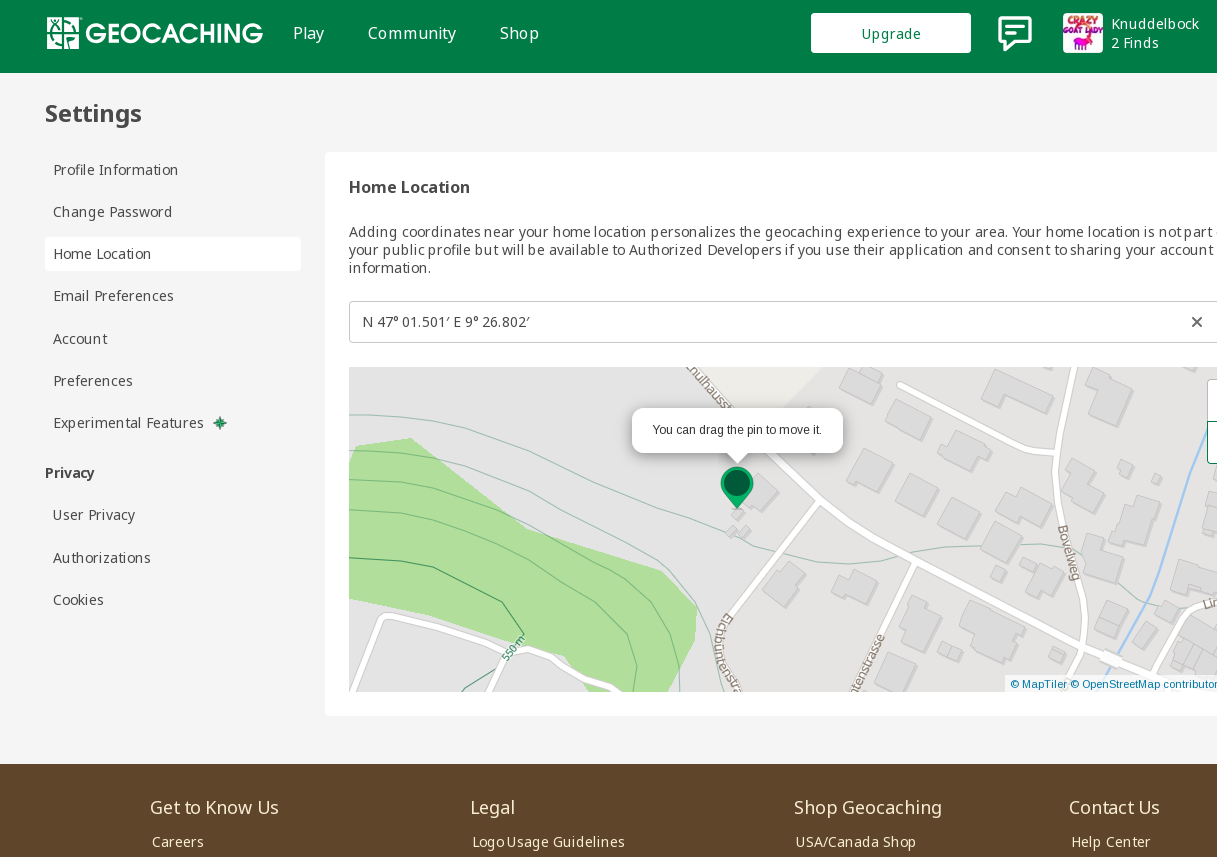
Task: Open the Careers footer link
Action: point(178,842)
